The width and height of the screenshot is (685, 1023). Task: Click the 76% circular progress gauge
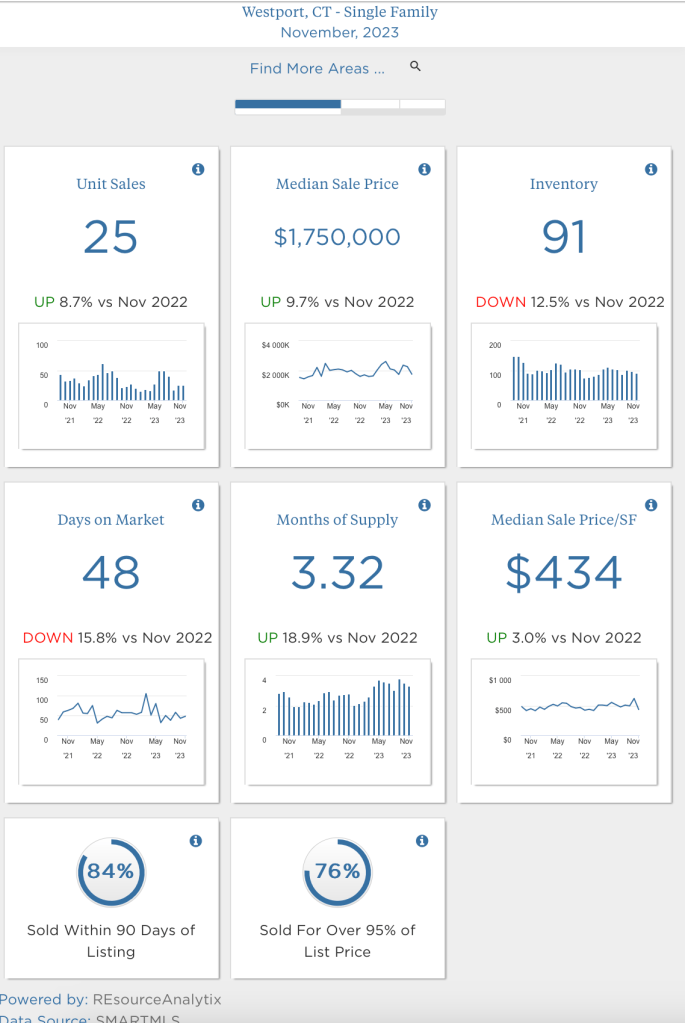point(337,872)
